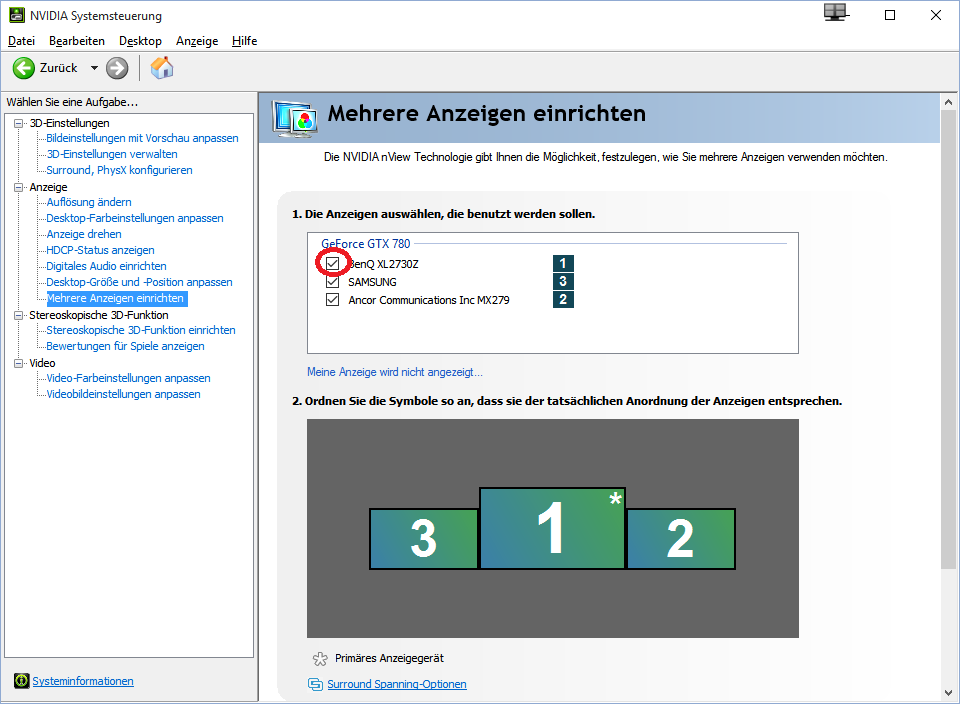This screenshot has width=960, height=704.
Task: Select Bildeinstellungen mit Vorschau anpassen
Action: 142,138
